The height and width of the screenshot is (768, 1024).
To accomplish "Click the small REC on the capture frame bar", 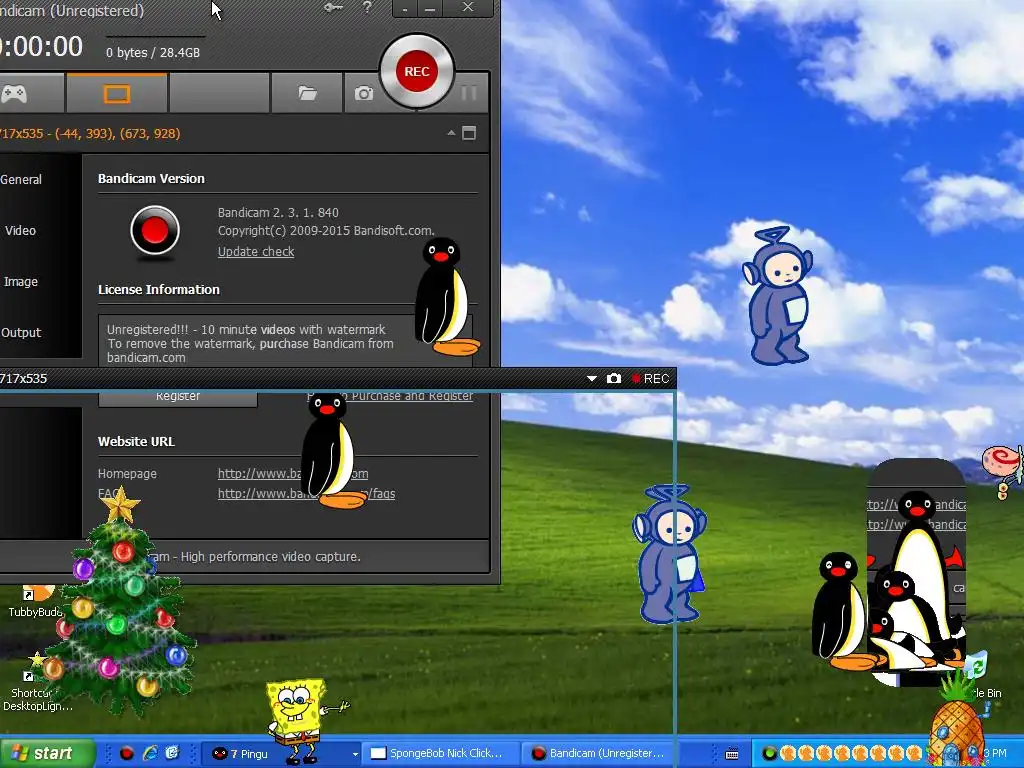I will point(650,379).
